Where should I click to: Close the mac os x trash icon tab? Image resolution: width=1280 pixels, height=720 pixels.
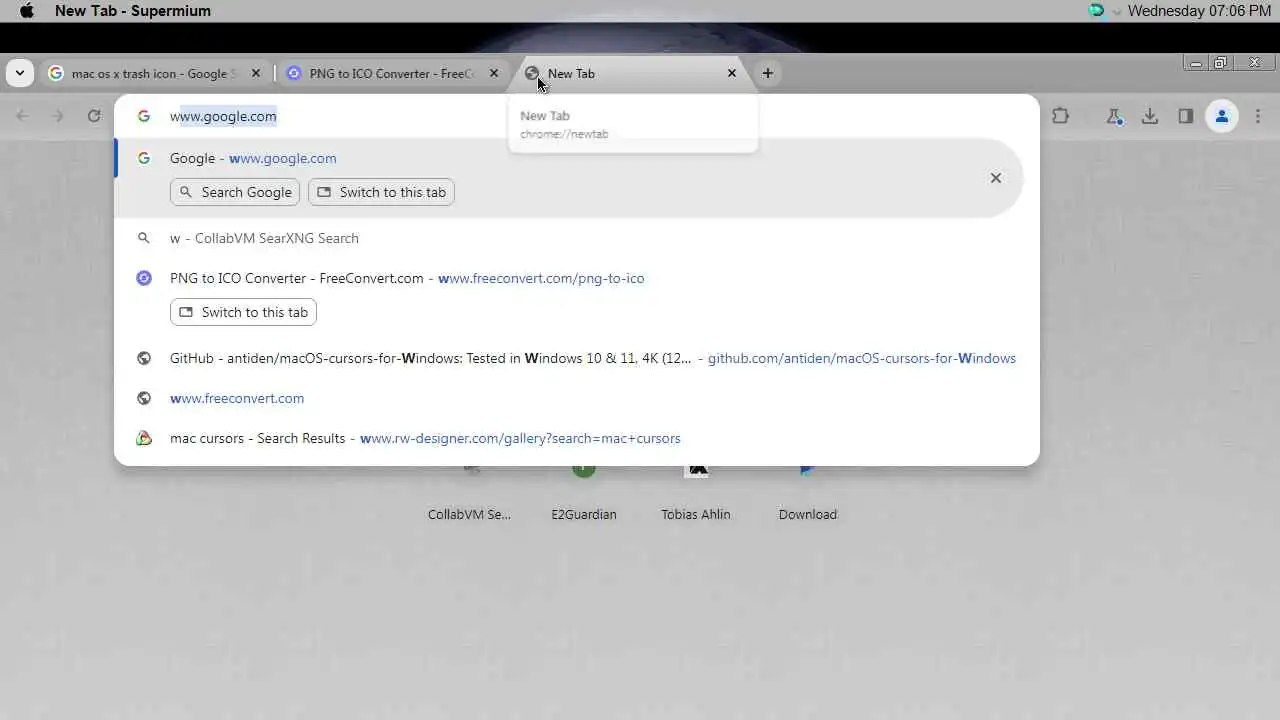coord(256,73)
